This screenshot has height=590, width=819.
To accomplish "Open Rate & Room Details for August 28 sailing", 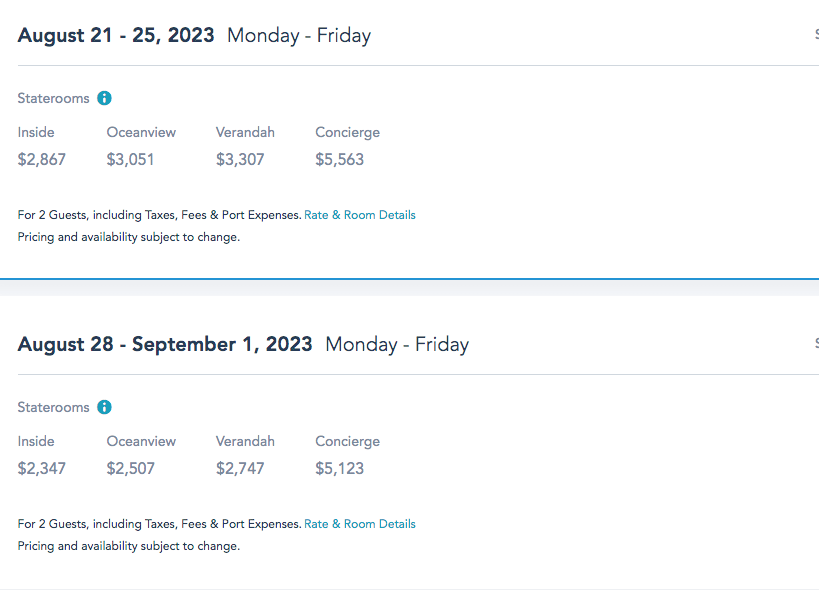I will (x=360, y=524).
